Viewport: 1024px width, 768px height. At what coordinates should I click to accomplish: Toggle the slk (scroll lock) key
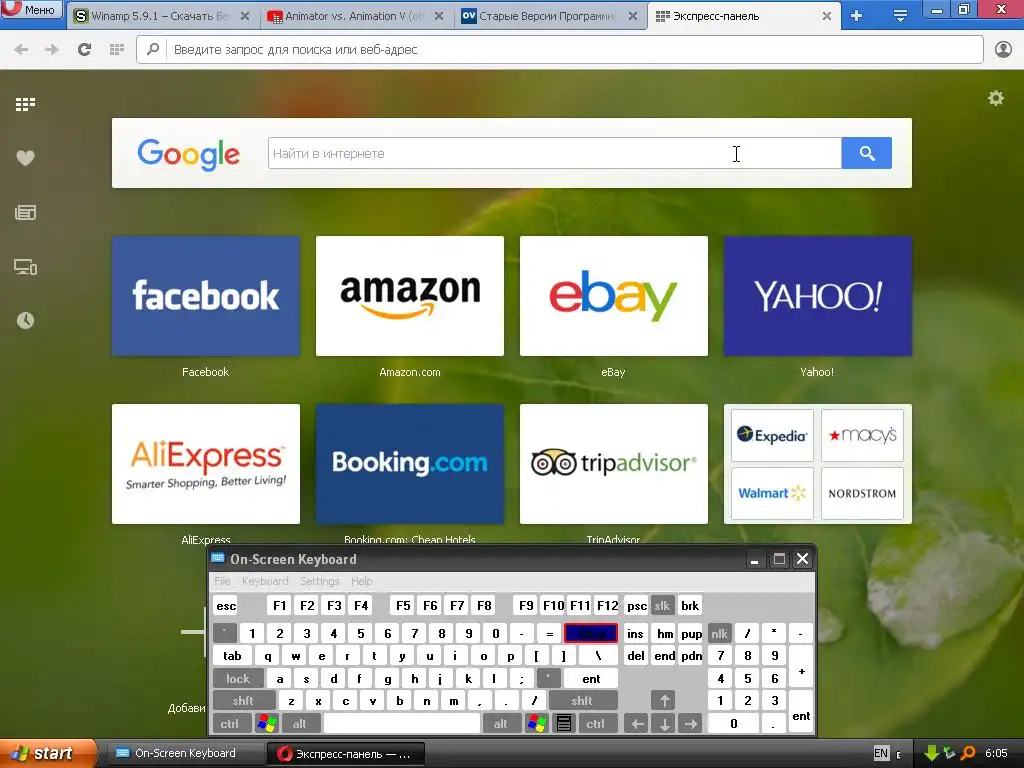tap(662, 606)
